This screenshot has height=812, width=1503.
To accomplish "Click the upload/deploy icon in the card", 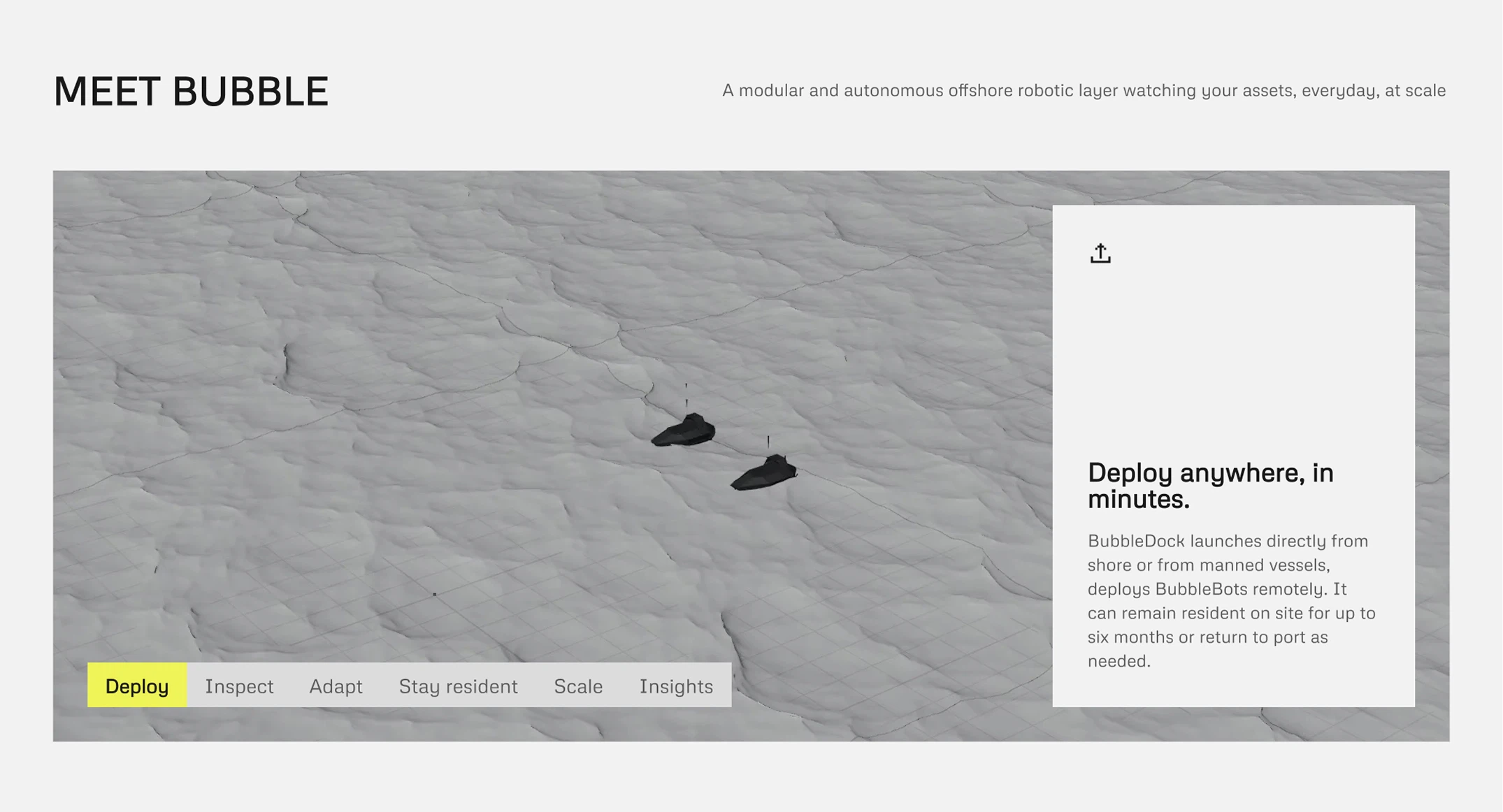I will [1100, 253].
